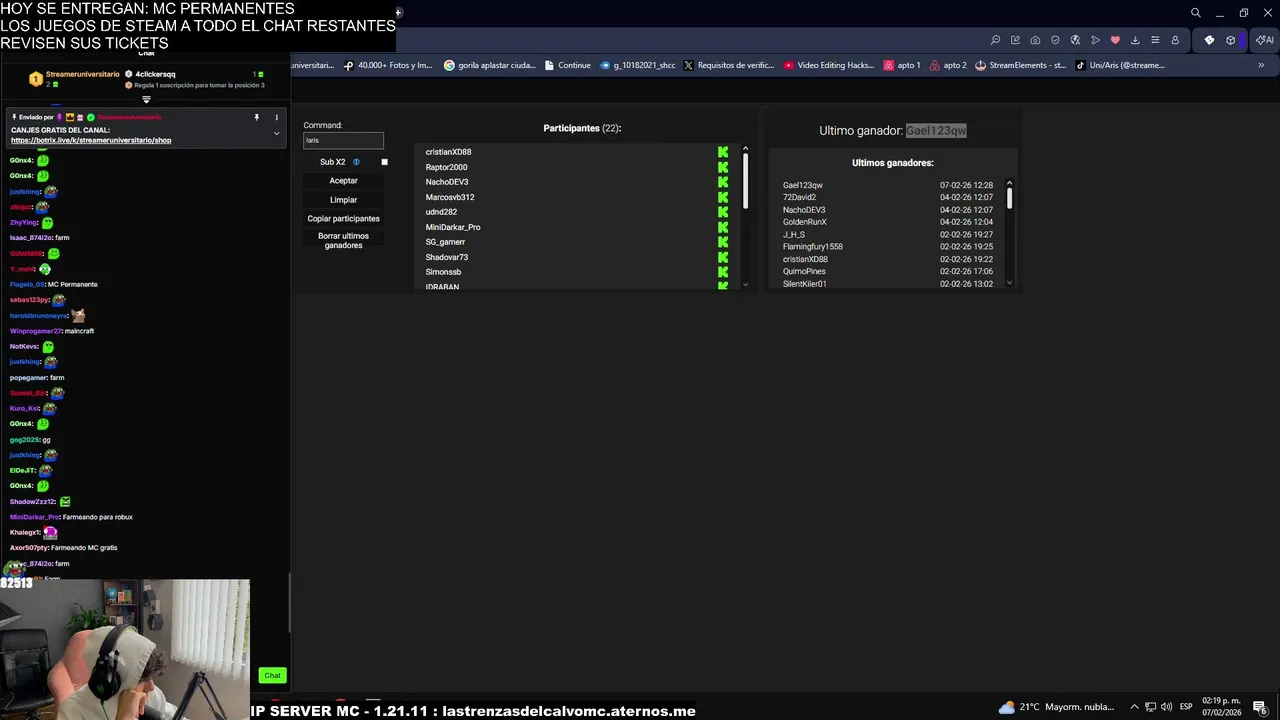Show hidden tray icons chevron

tap(1134, 707)
